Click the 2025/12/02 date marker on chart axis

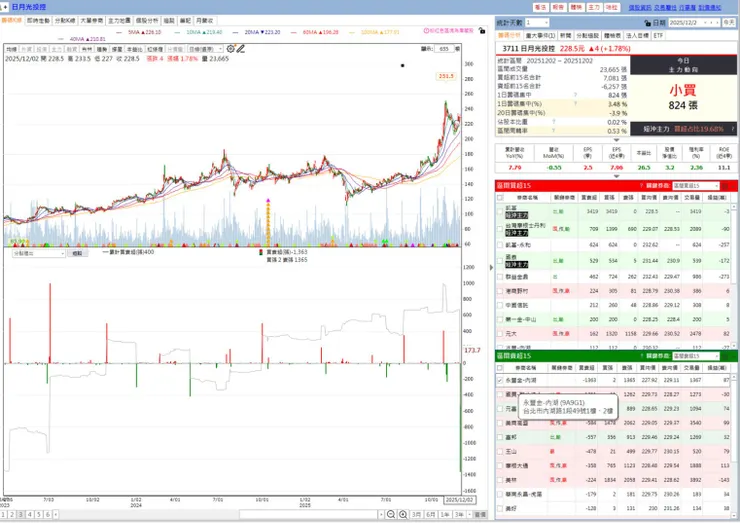(459, 499)
